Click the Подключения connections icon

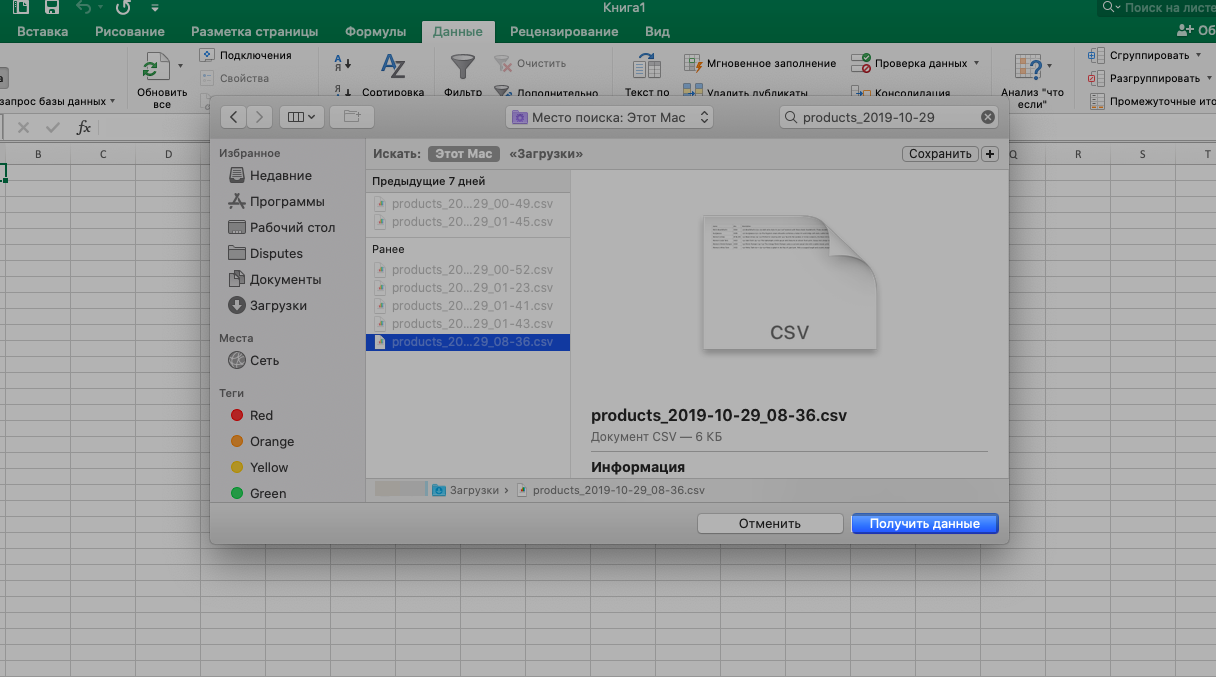tap(207, 55)
